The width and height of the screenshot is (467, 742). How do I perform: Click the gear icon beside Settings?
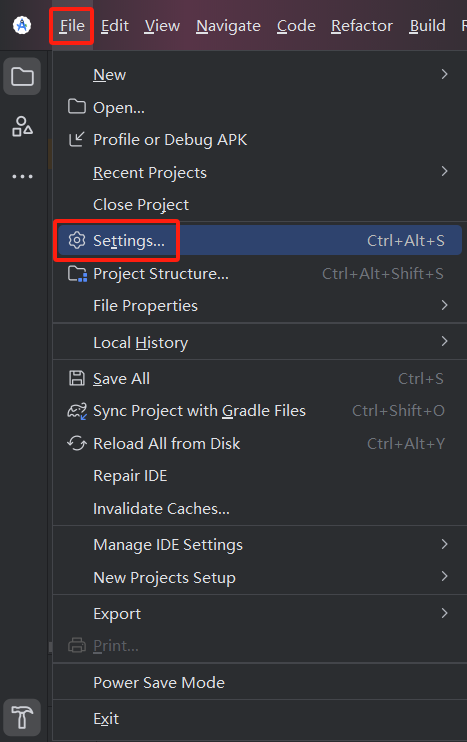(77, 240)
